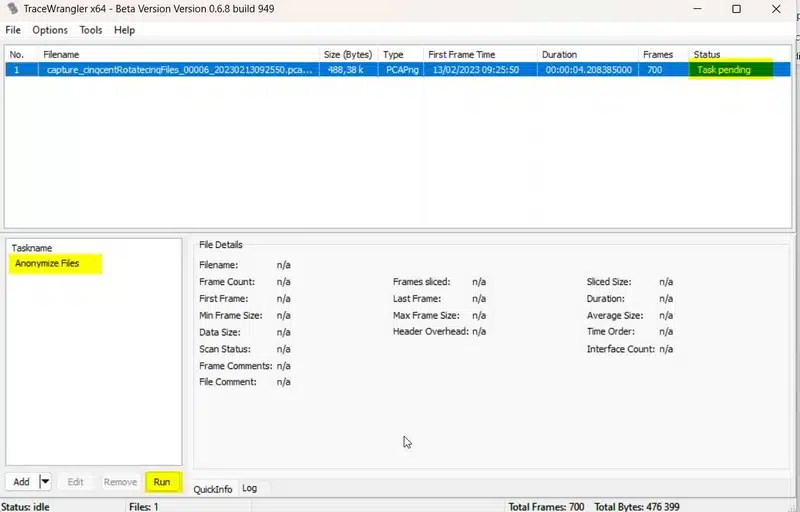The height and width of the screenshot is (512, 800).
Task: Click the Add button
Action: click(x=21, y=482)
